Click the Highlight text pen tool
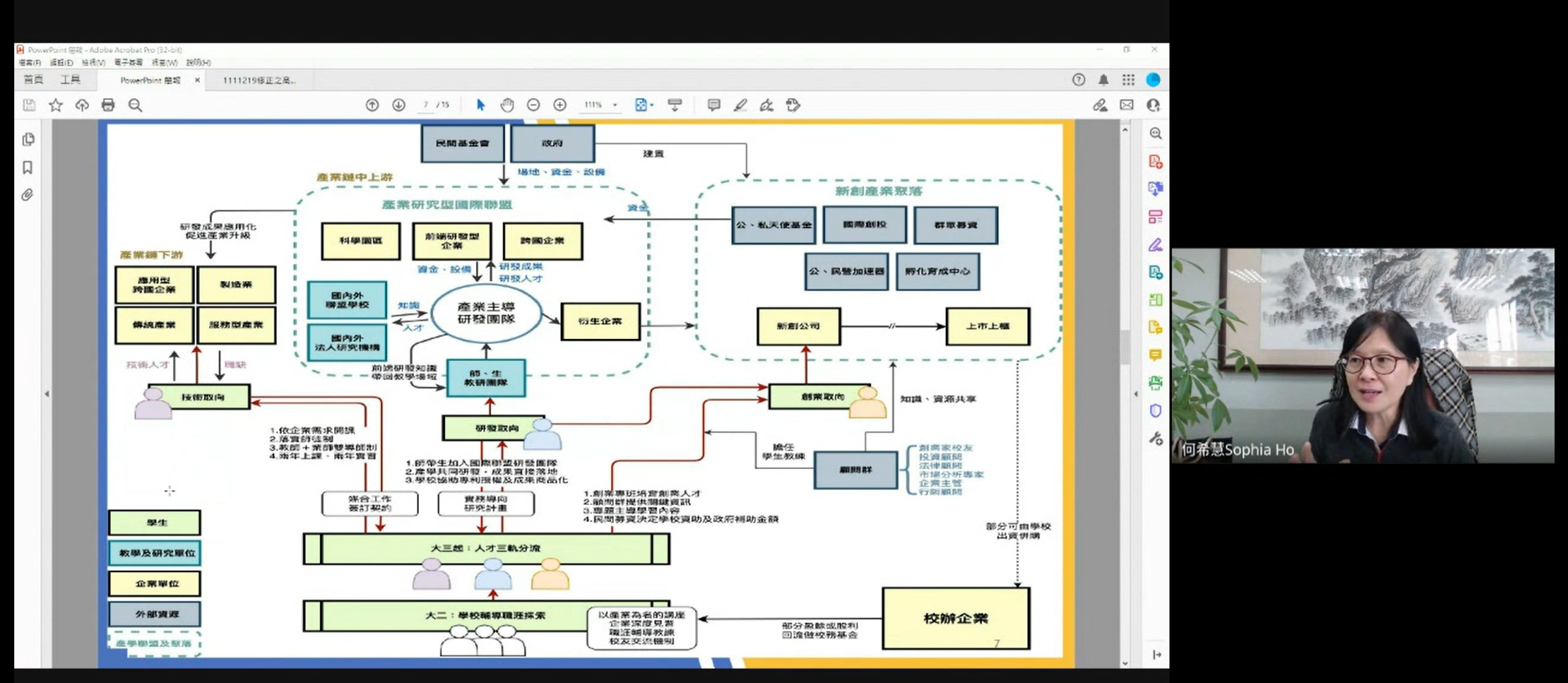 pos(740,105)
